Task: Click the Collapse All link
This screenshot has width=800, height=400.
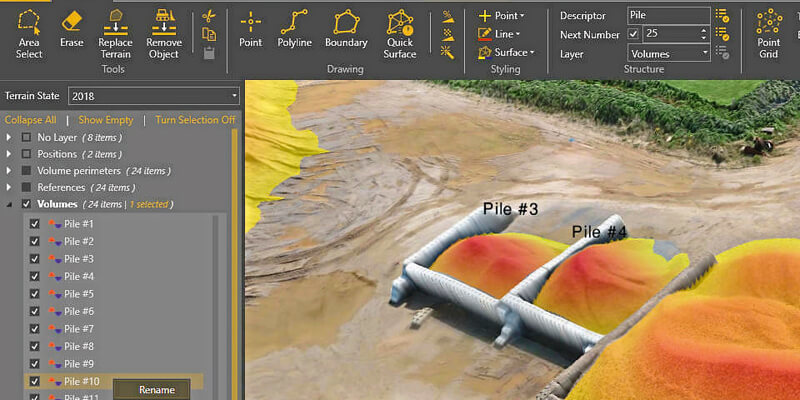Action: click(30, 120)
